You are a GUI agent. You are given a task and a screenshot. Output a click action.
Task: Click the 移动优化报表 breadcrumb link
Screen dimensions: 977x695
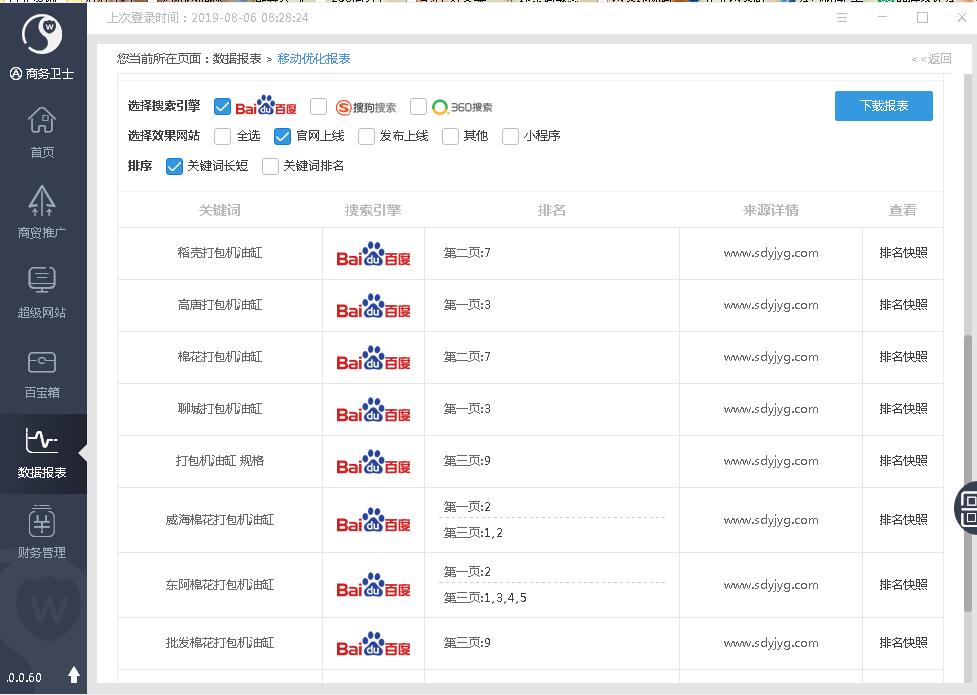click(x=314, y=59)
